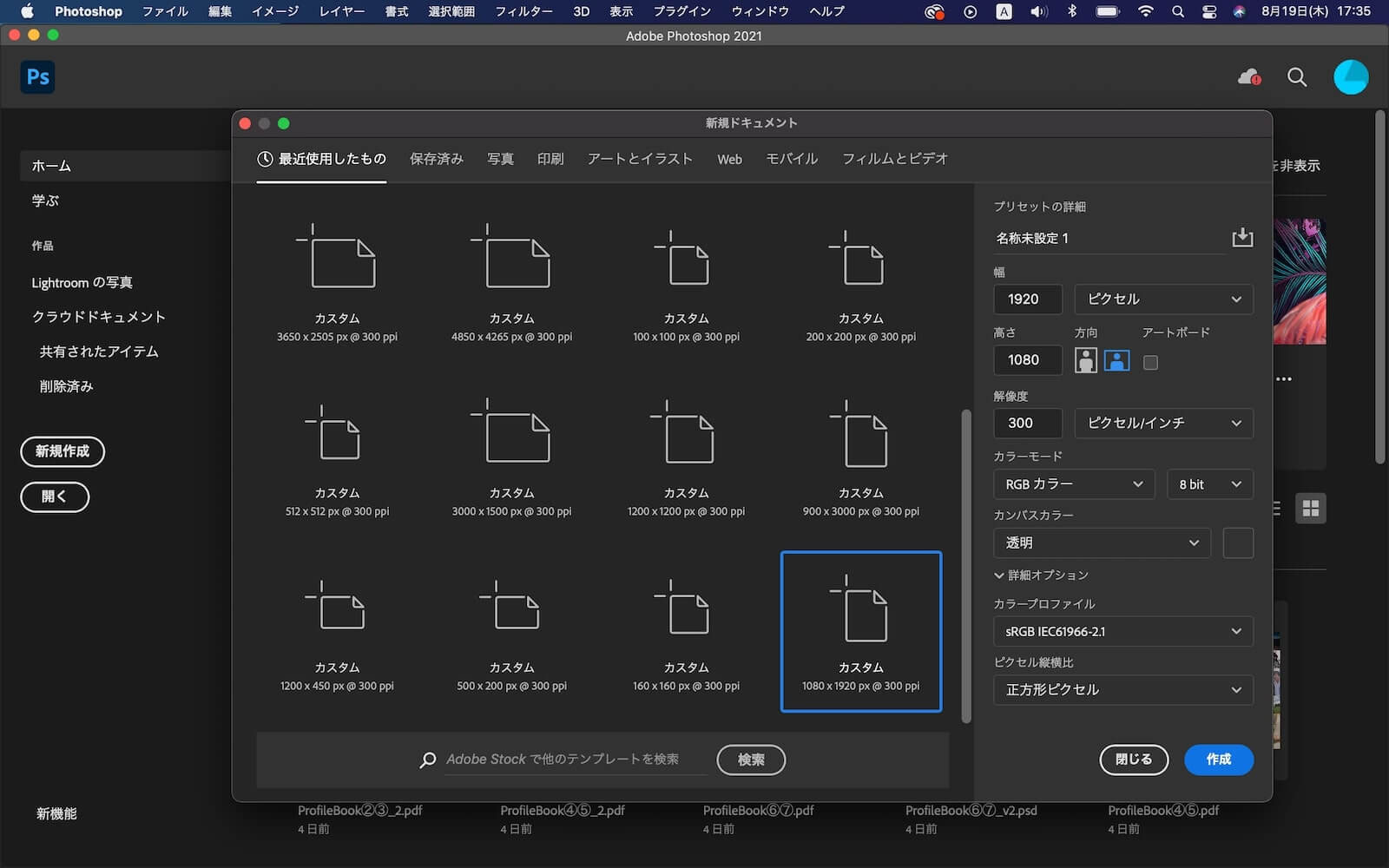Click the search magnifier in Photoshop header

tap(1297, 77)
